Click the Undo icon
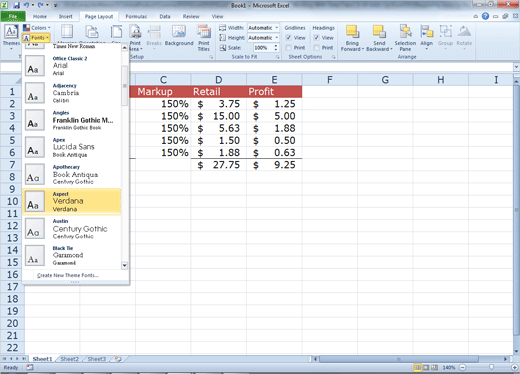Viewport: 520px width, 374px height. coord(26,5)
